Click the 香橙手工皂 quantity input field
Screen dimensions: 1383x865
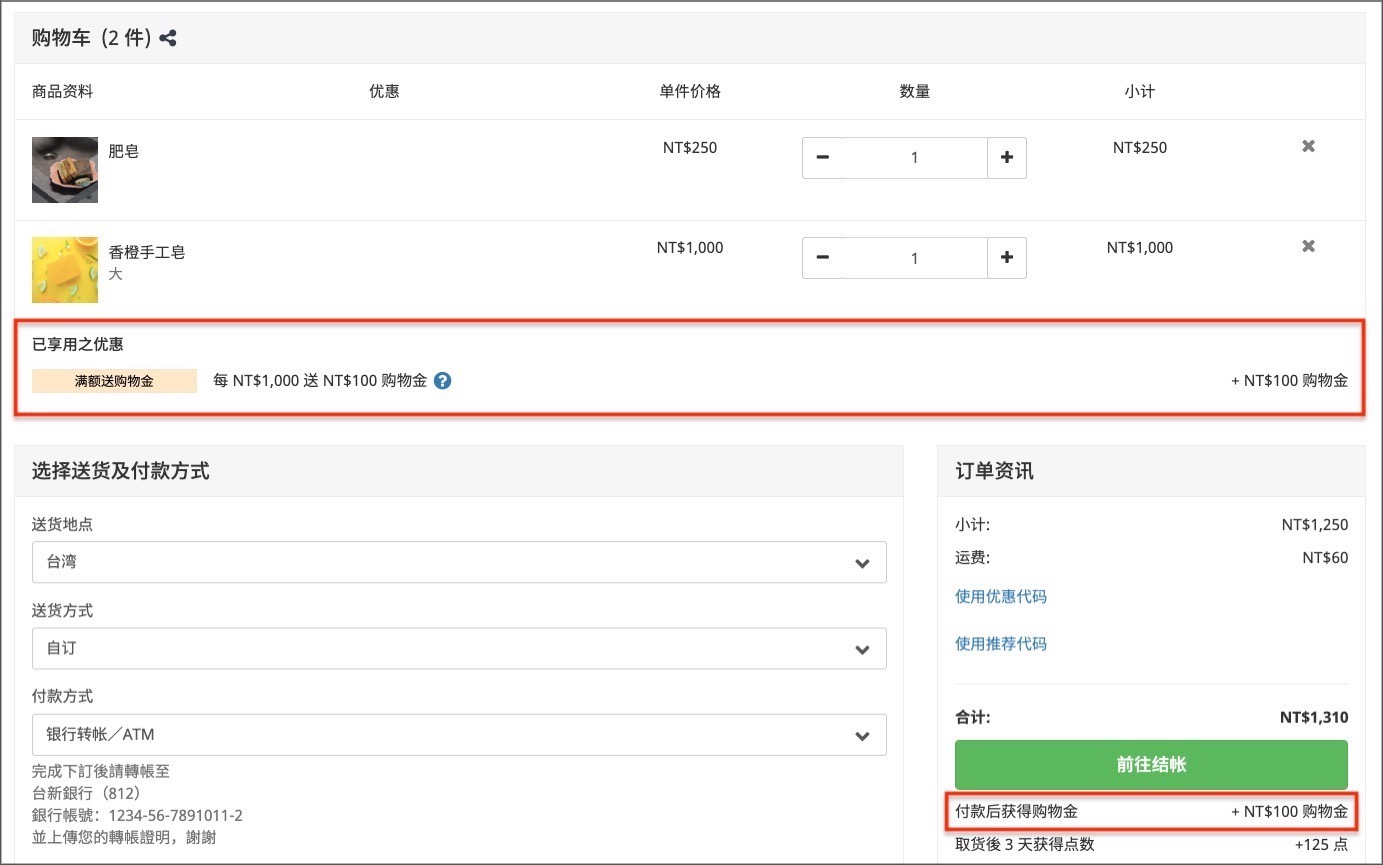click(x=914, y=258)
